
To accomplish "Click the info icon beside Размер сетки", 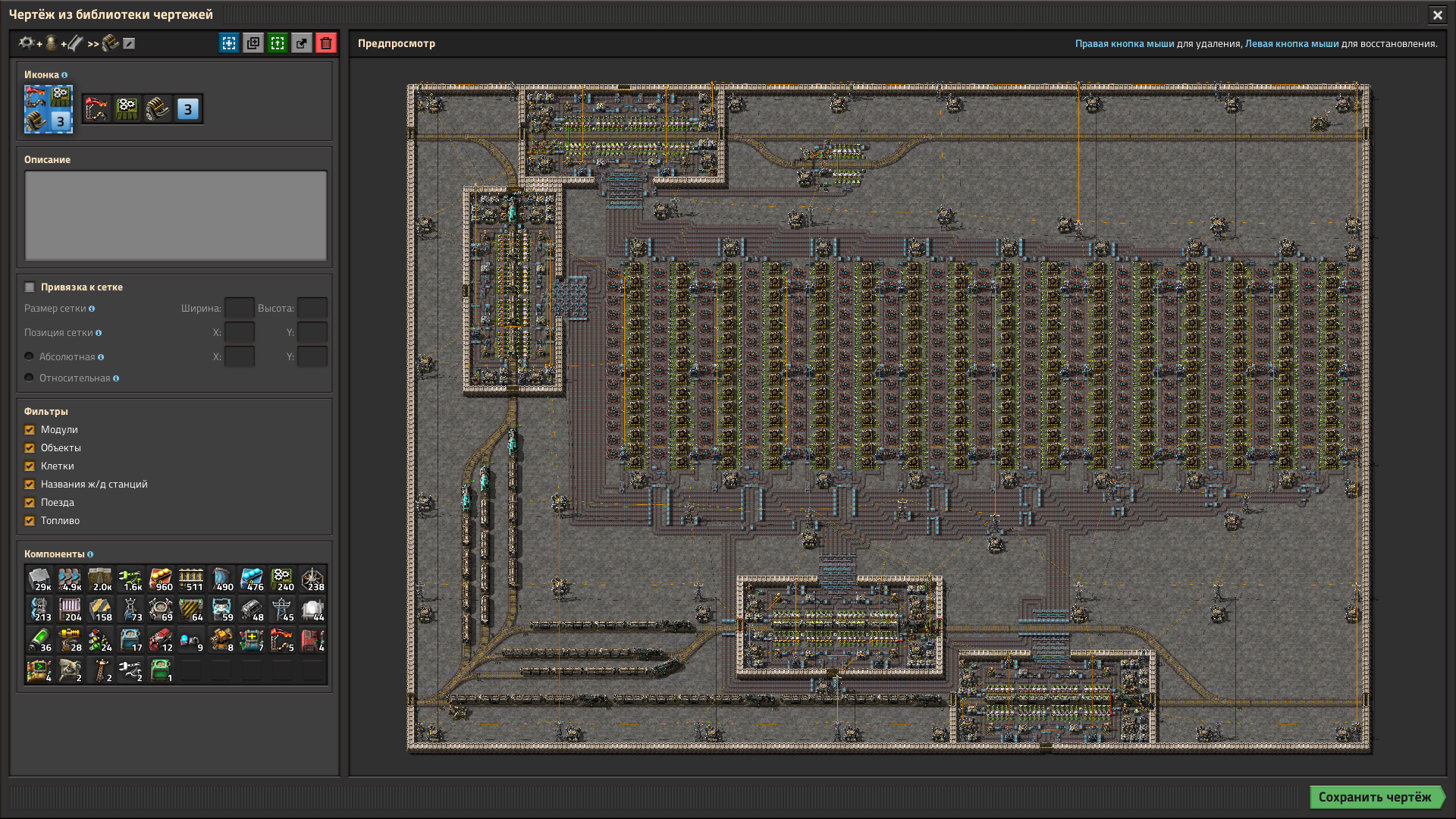I will [x=92, y=309].
